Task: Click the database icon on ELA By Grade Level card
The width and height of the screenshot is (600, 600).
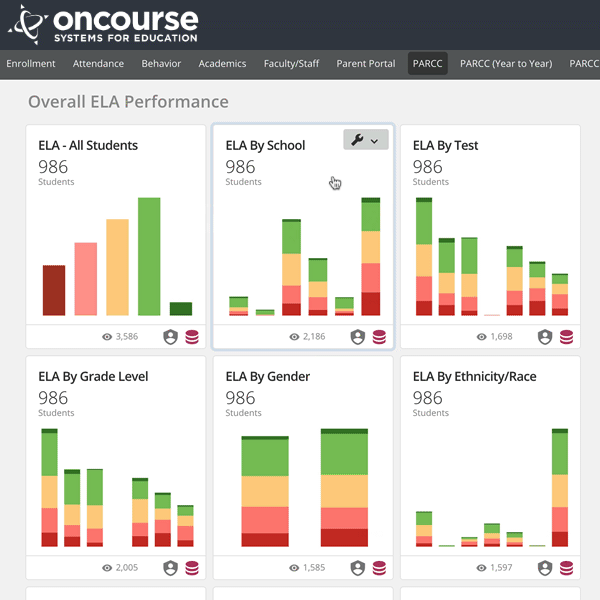Action: point(192,568)
